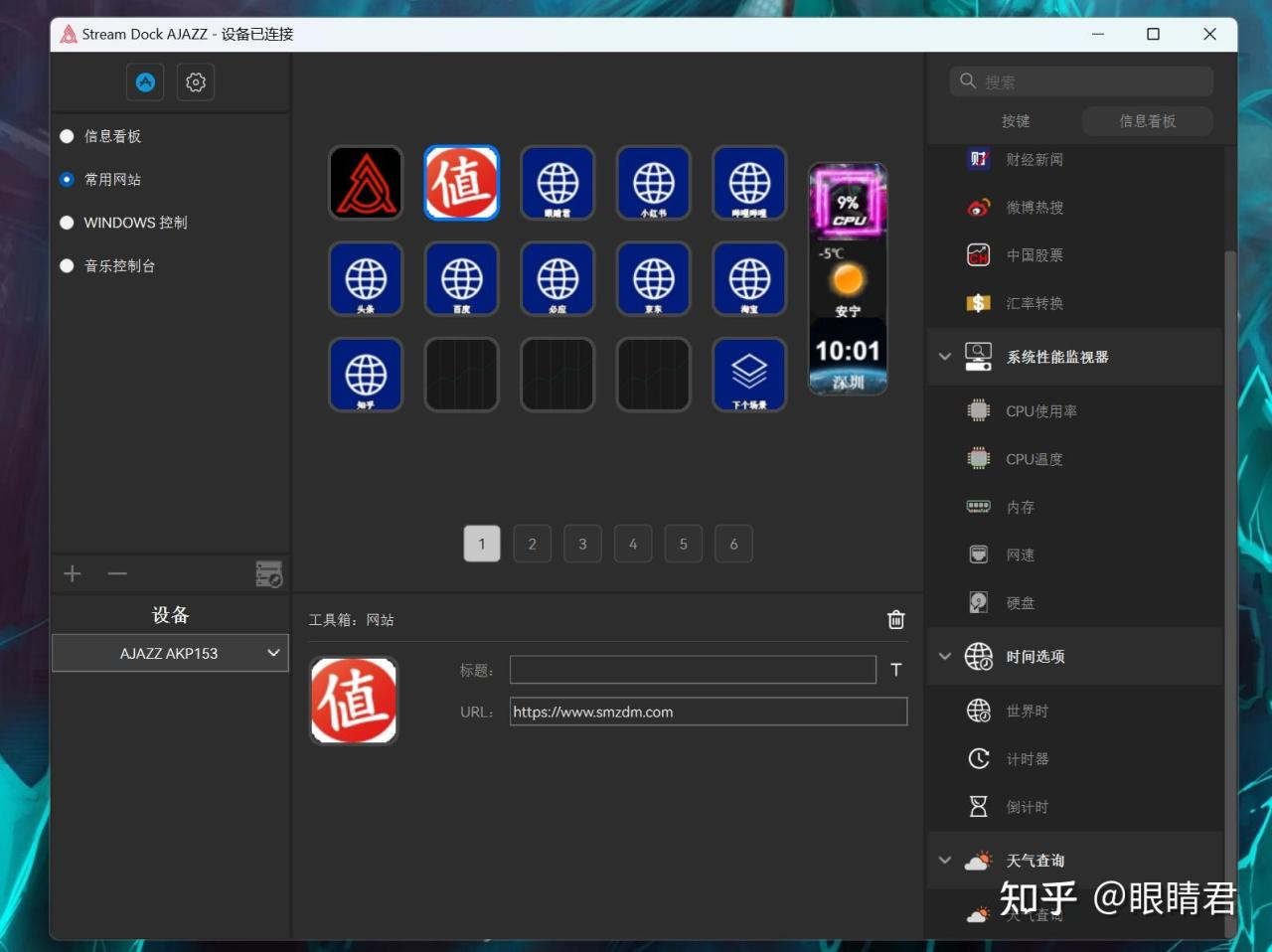1272x952 pixels.
Task: Maximize the Stream Dock AJAZZ window
Action: (1153, 34)
